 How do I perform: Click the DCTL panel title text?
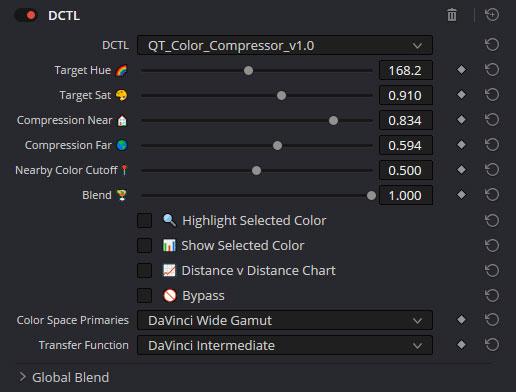click(x=64, y=16)
